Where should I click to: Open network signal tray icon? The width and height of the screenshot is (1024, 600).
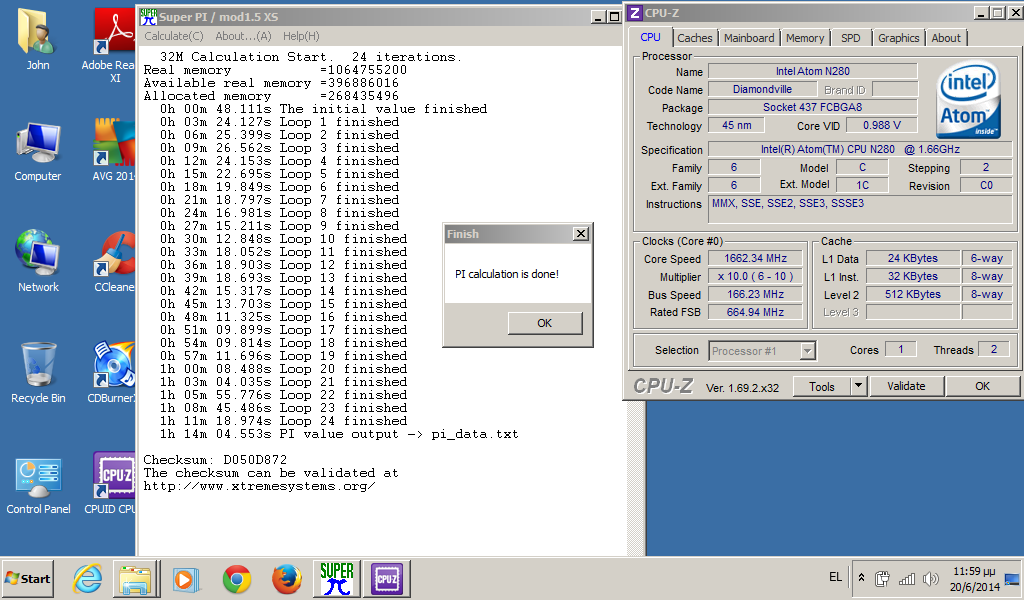(906, 578)
